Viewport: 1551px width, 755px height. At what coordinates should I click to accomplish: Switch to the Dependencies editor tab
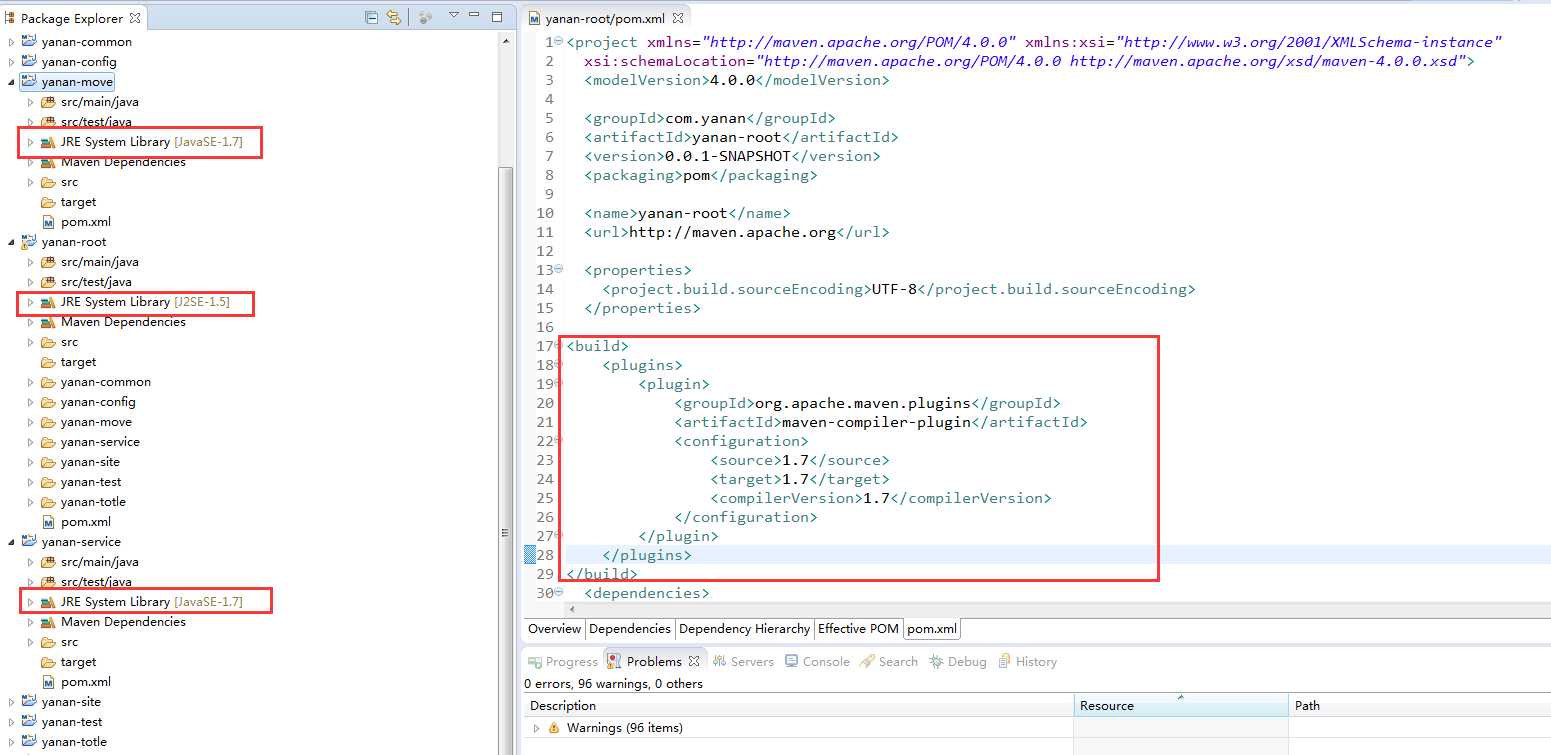630,629
